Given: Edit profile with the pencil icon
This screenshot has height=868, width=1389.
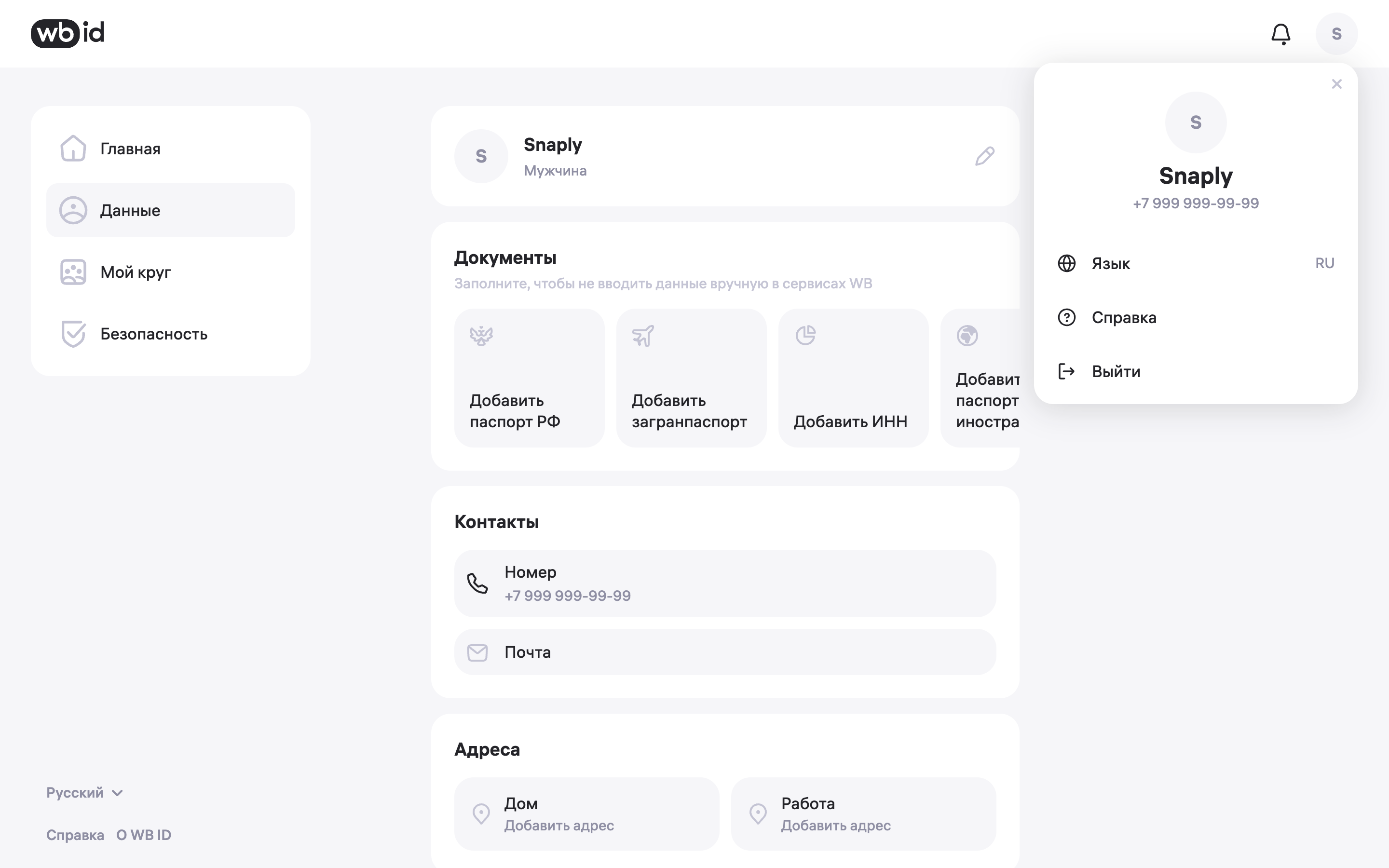Looking at the screenshot, I should pos(984,156).
